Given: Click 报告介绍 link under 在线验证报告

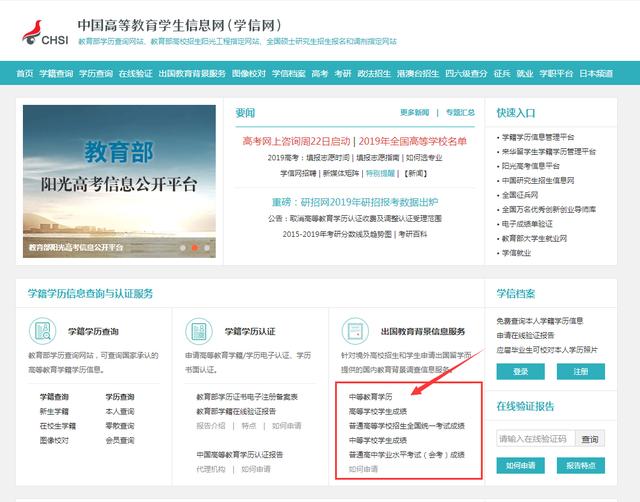Looking at the screenshot, I should [211, 426].
